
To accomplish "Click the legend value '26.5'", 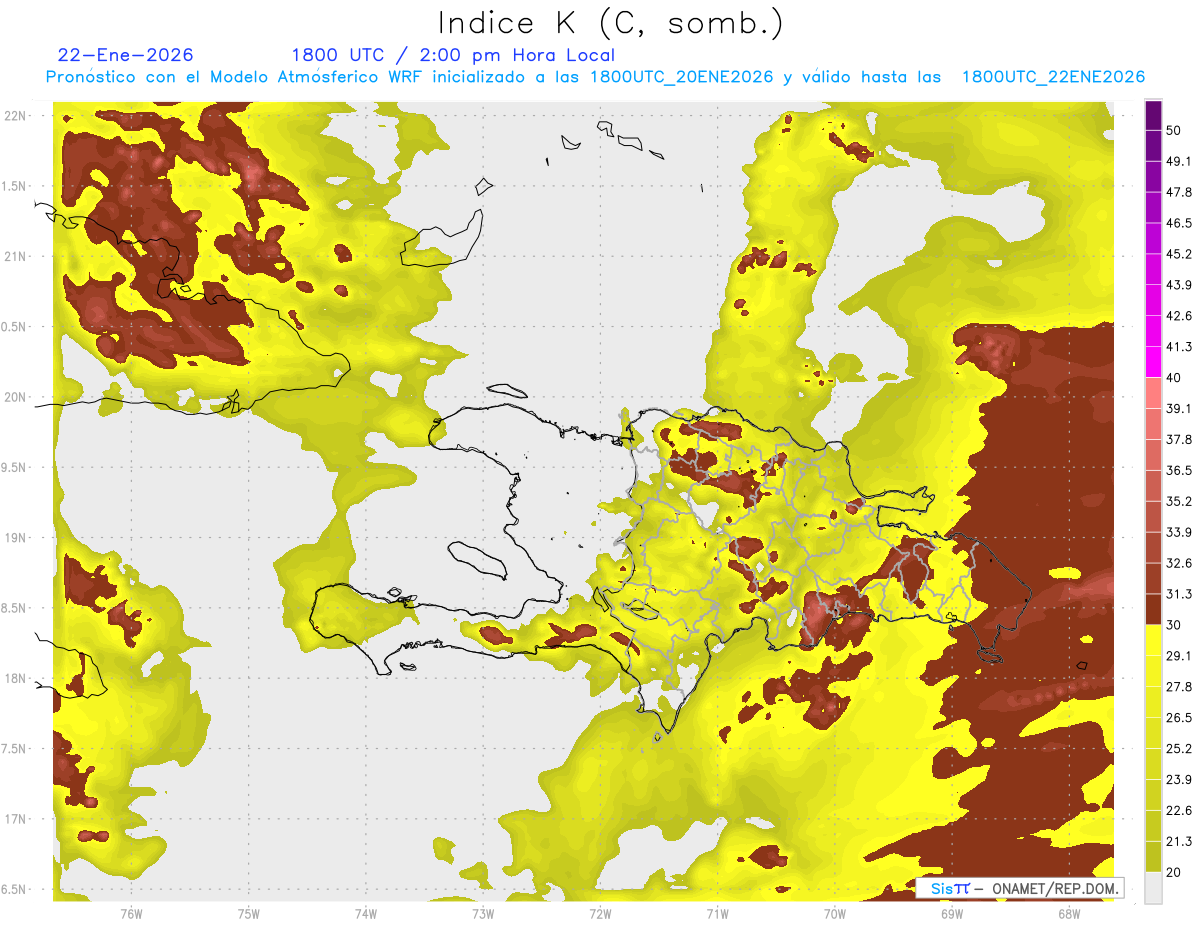I will [1179, 718].
